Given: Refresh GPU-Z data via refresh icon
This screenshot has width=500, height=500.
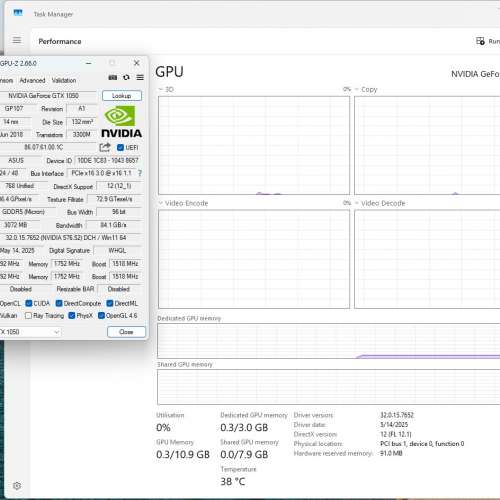Looking at the screenshot, I should (x=126, y=77).
